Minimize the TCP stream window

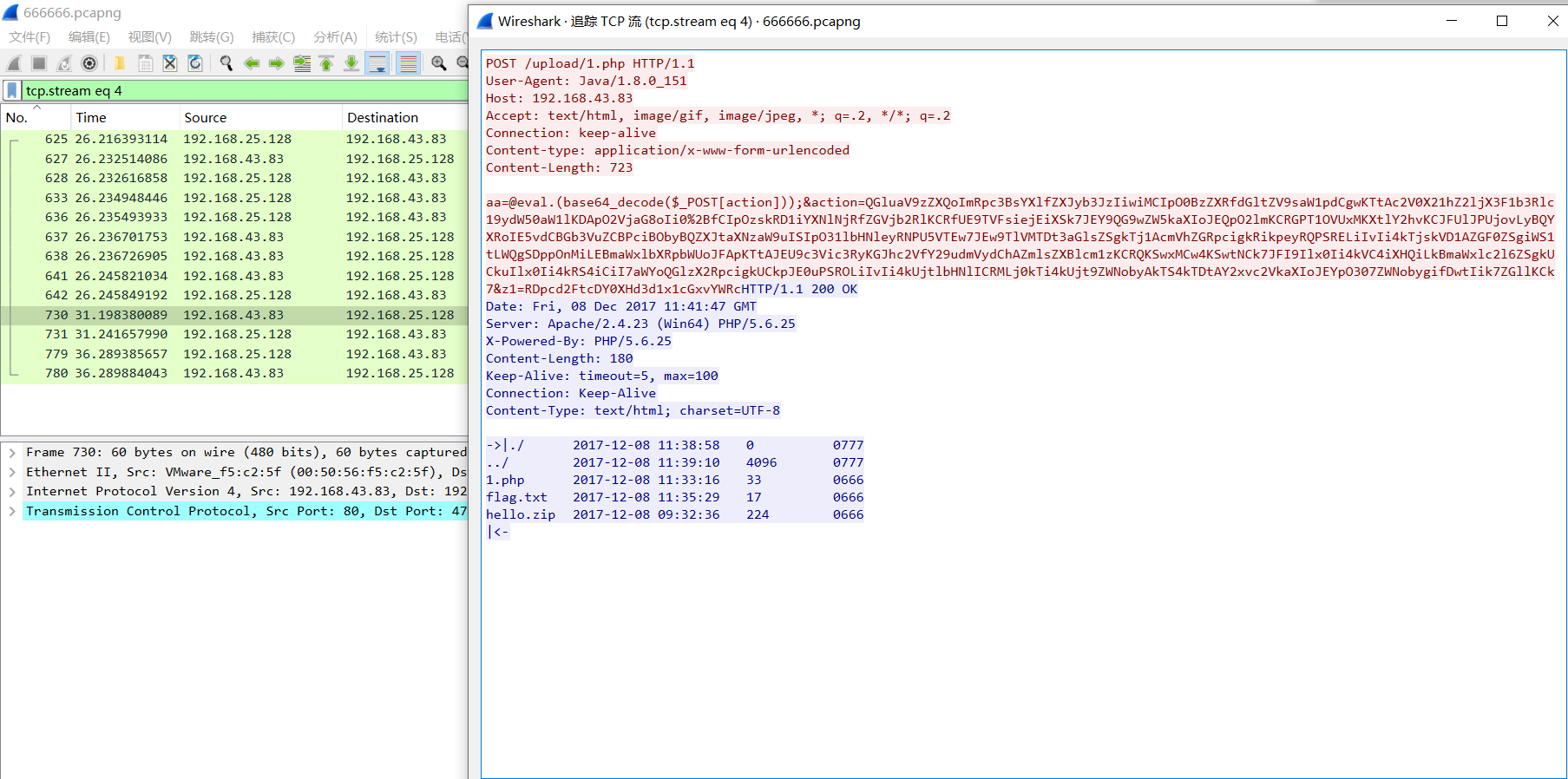point(1452,21)
